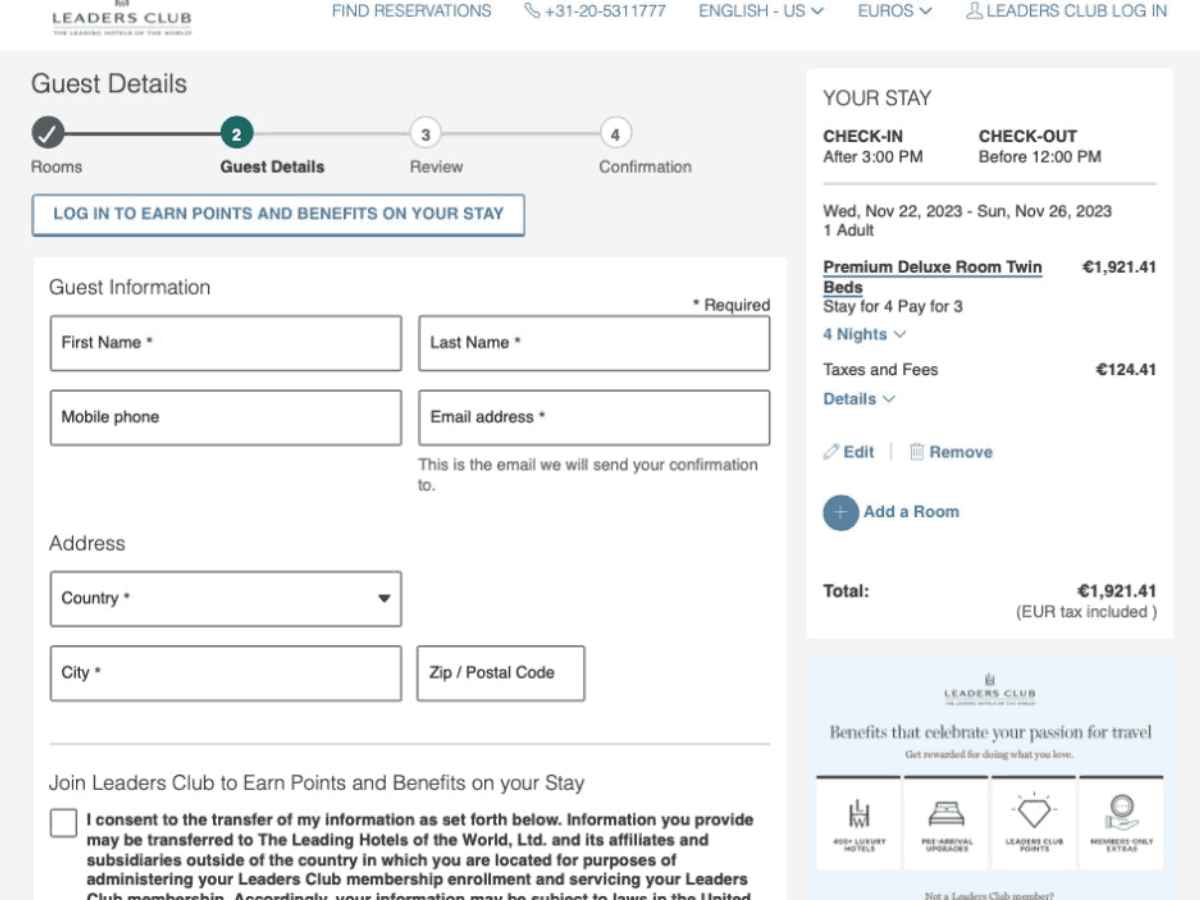The width and height of the screenshot is (1200, 900).
Task: Expand the 4 Nights breakdown
Action: [x=864, y=334]
